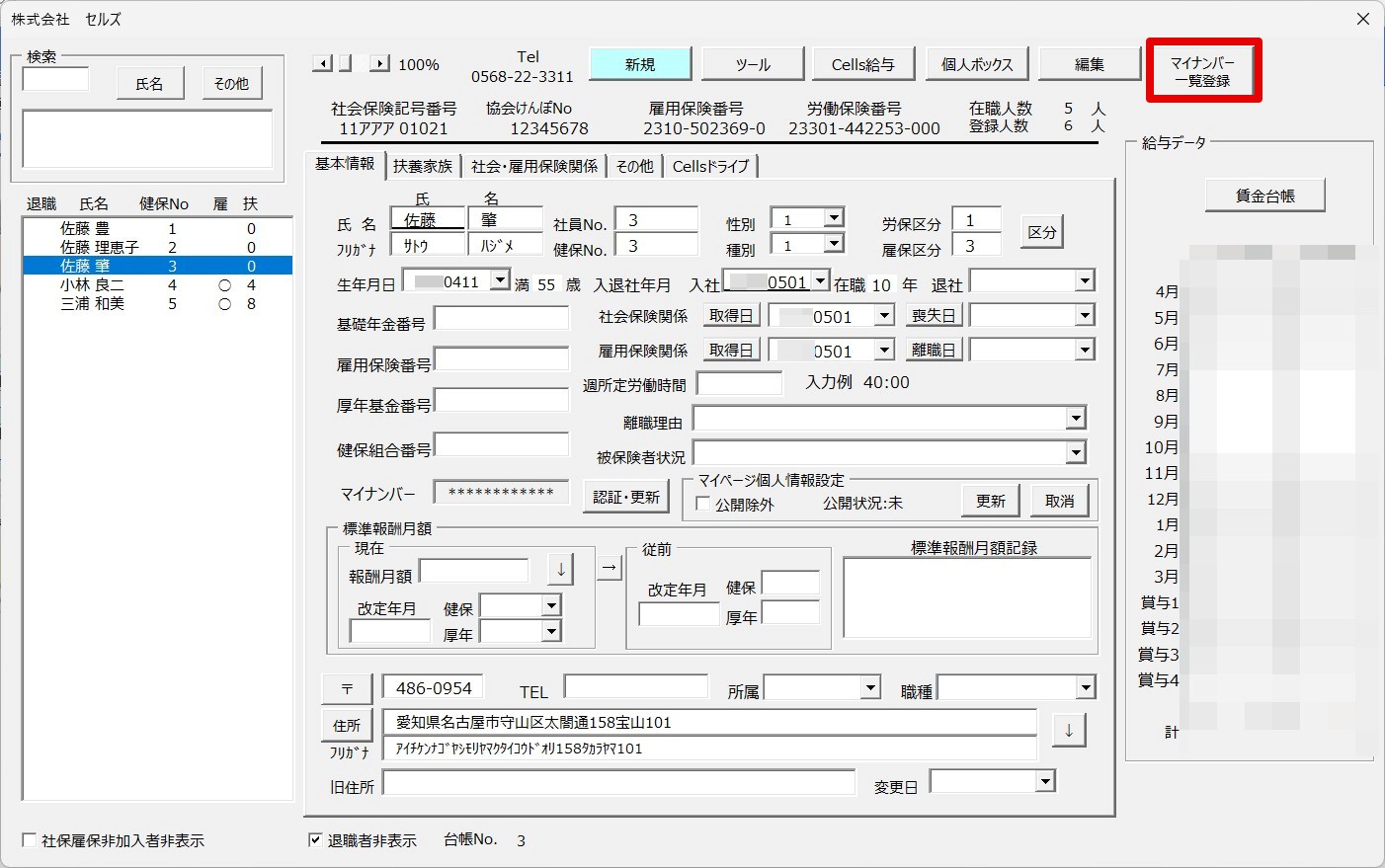The image size is (1385, 868).
Task: Select employee 小林 良二 in list
Action: 157,284
